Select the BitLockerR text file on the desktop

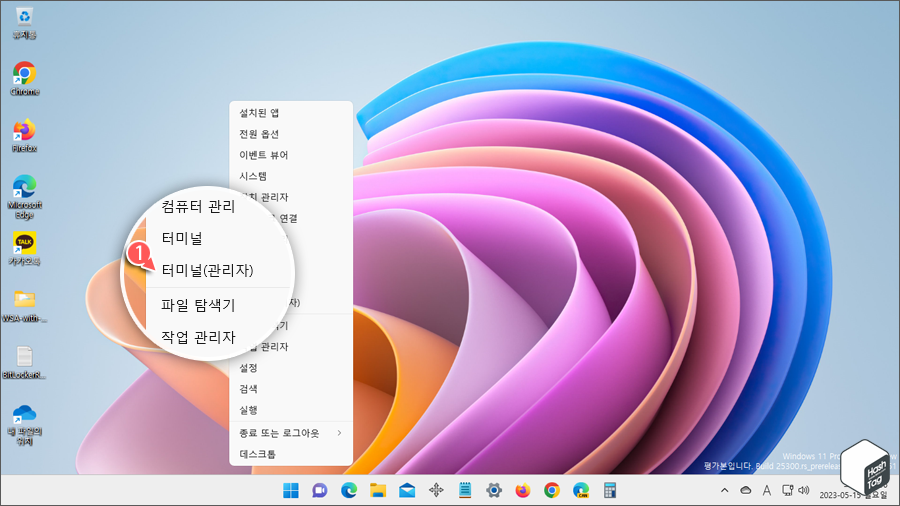[x=24, y=363]
